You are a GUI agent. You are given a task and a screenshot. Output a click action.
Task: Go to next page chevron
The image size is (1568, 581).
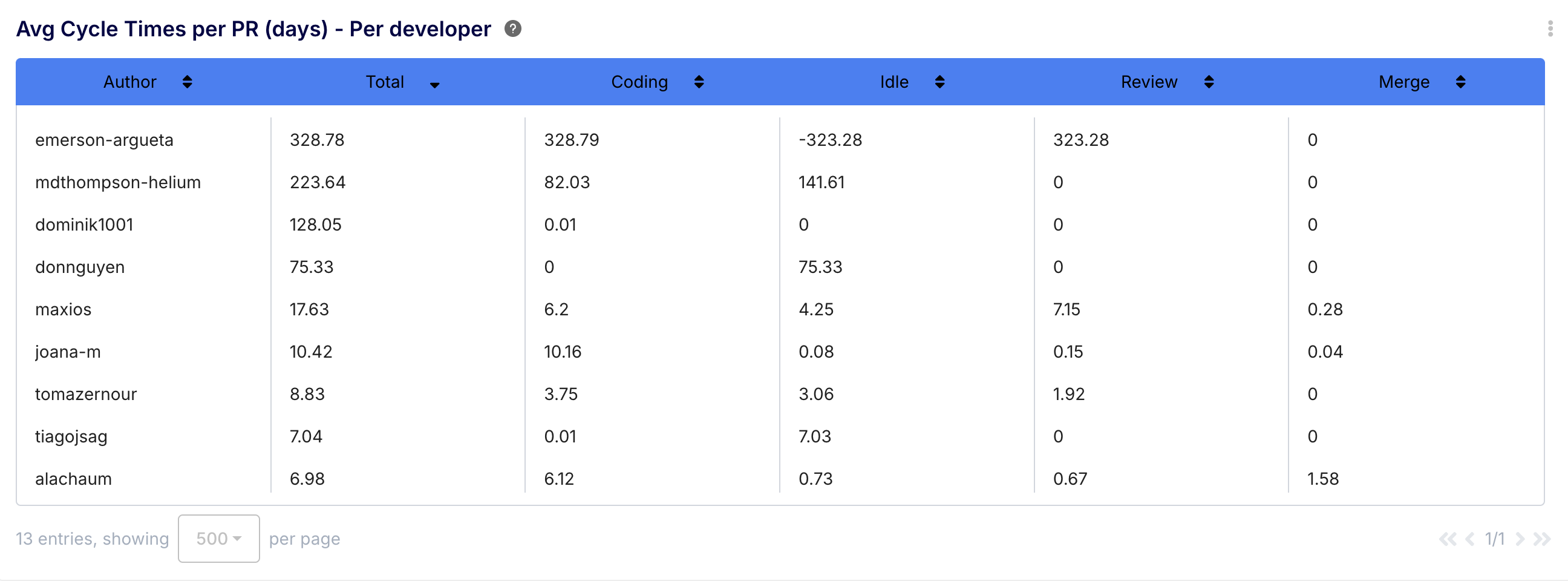tap(1520, 539)
